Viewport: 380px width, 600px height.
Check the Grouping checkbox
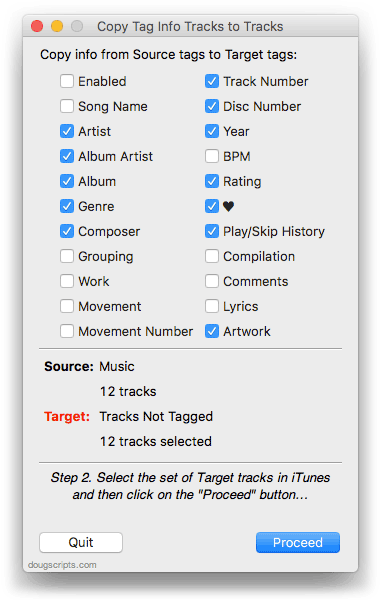pyautogui.click(x=67, y=256)
